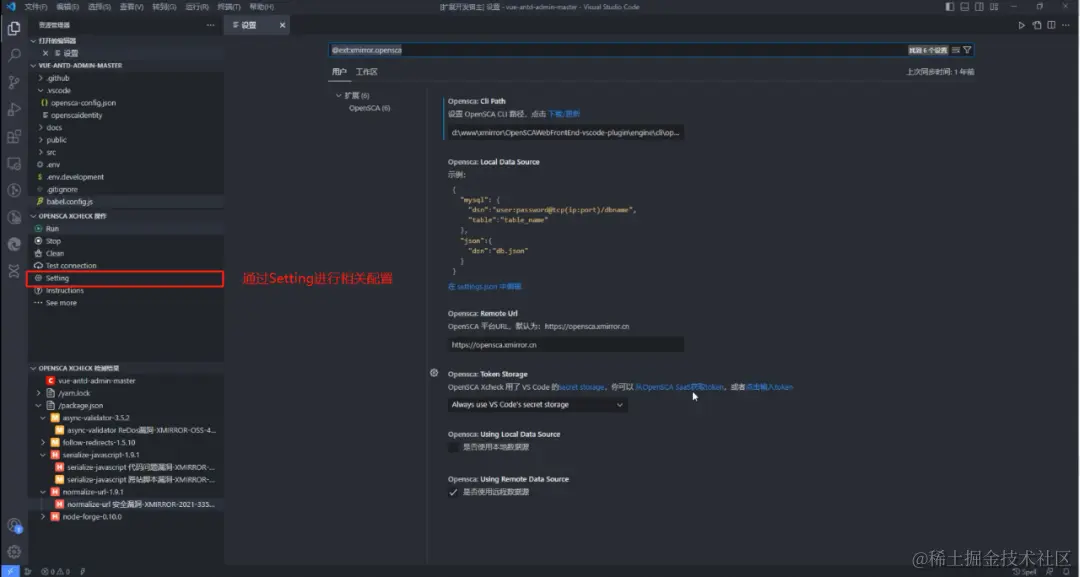Screen dimensions: 1080x577
Task: Collapse the OPENSCA XCHECK 操作 section
Action: click(x=32, y=216)
